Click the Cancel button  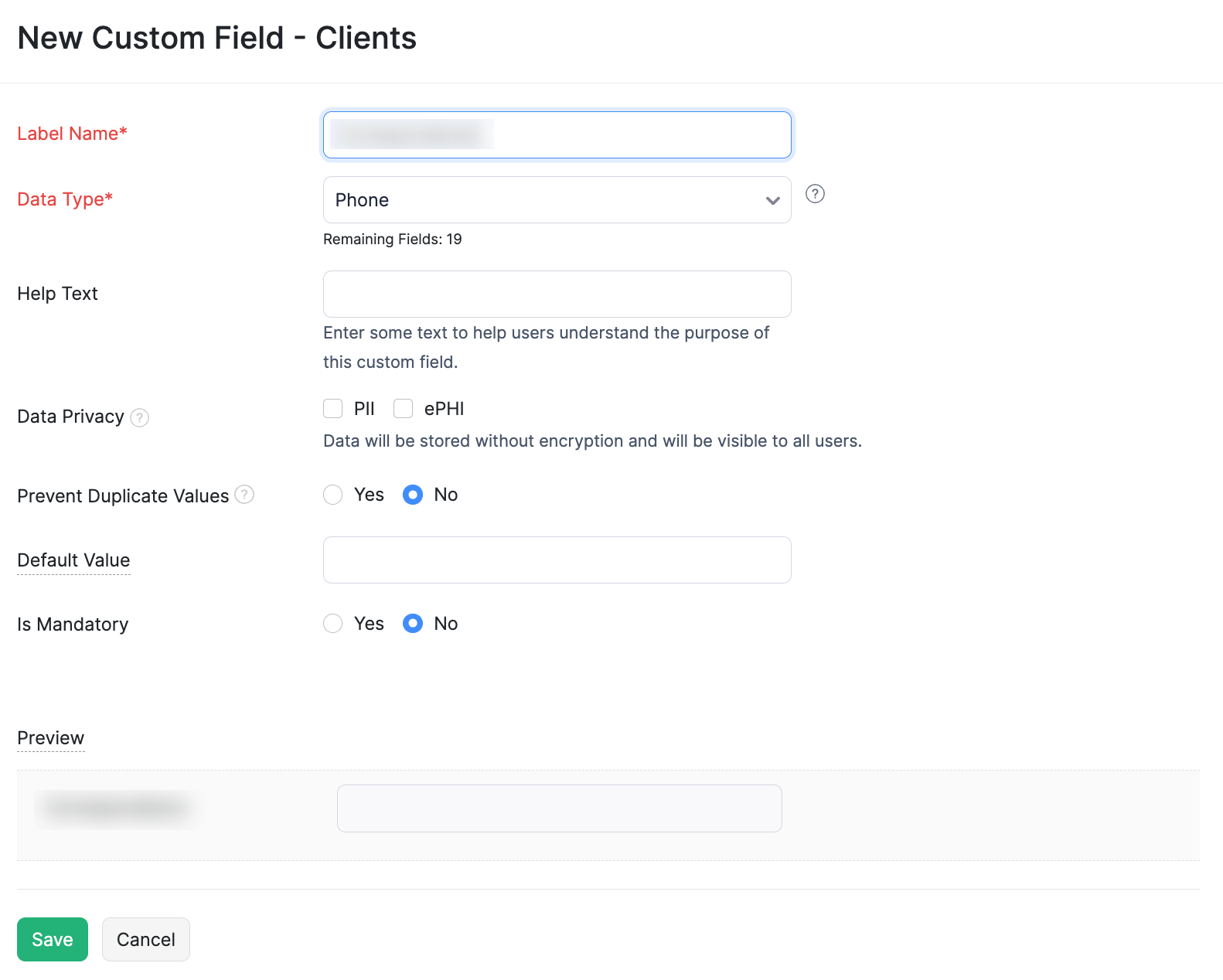146,940
